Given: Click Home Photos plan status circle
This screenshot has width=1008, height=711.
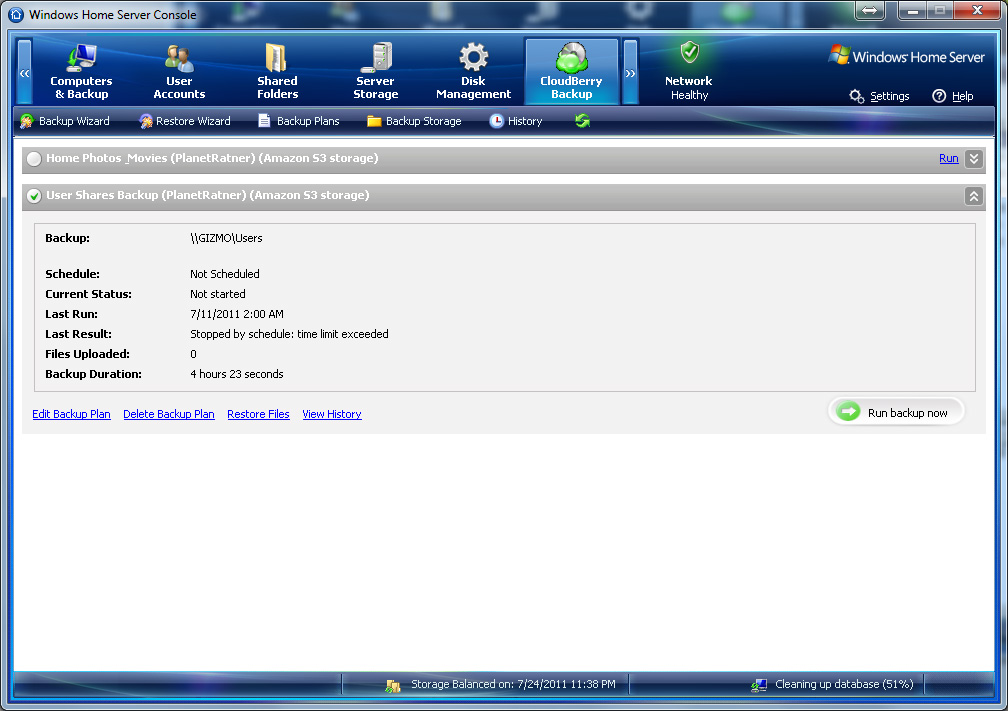Looking at the screenshot, I should (x=34, y=159).
